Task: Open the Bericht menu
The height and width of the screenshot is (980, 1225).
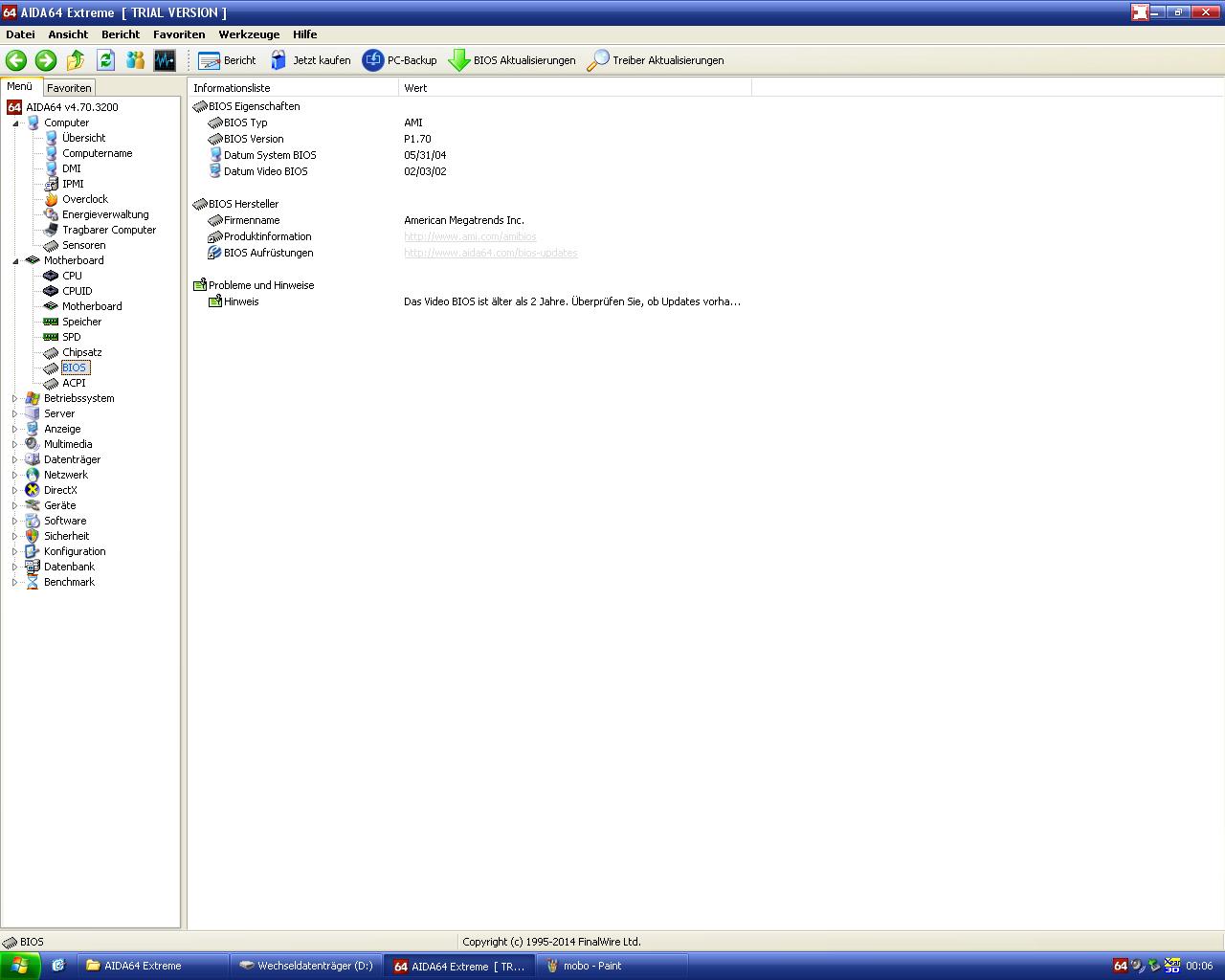Action: pos(121,34)
